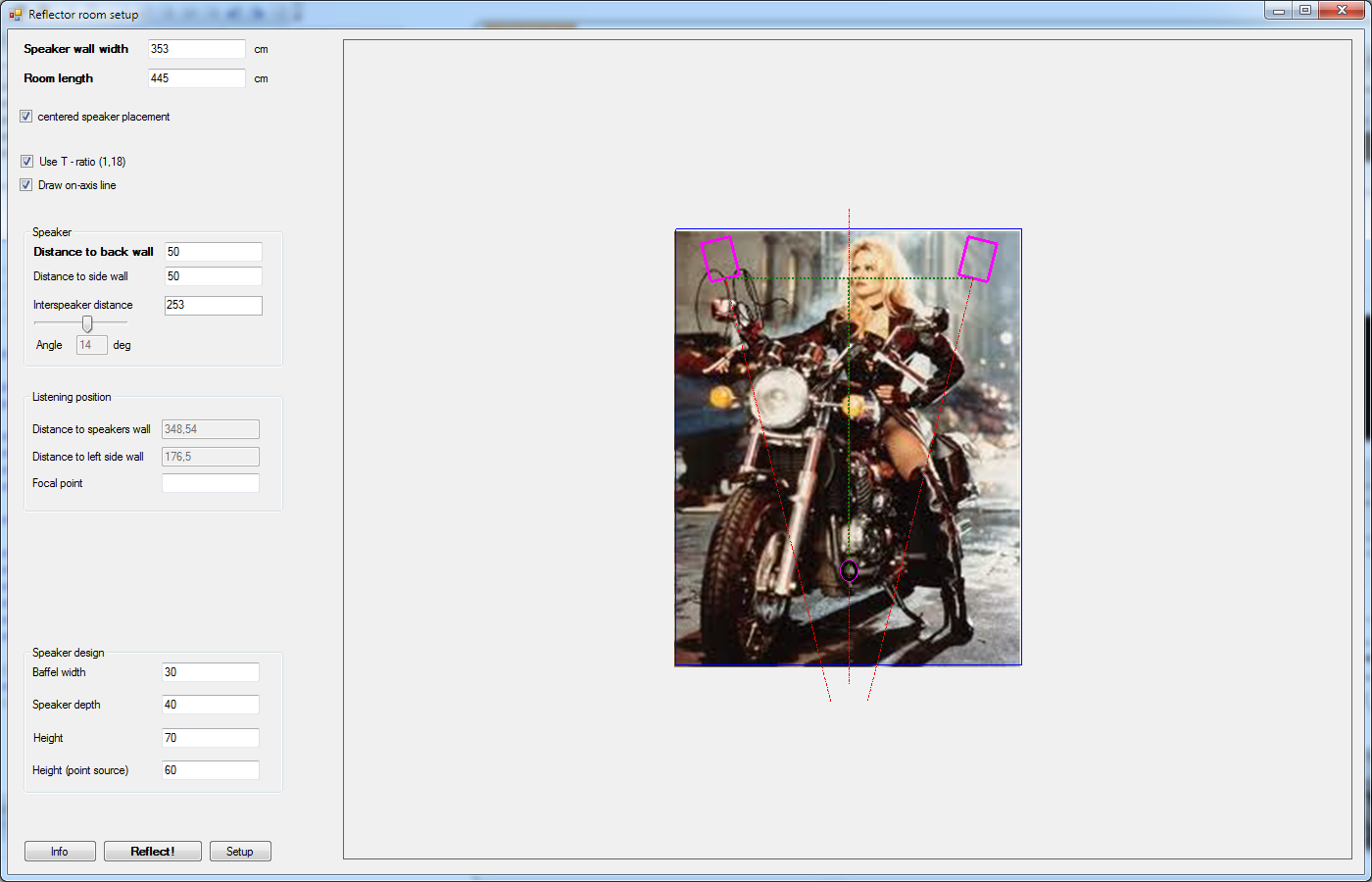
Task: Click the Room length input field
Action: click(197, 78)
